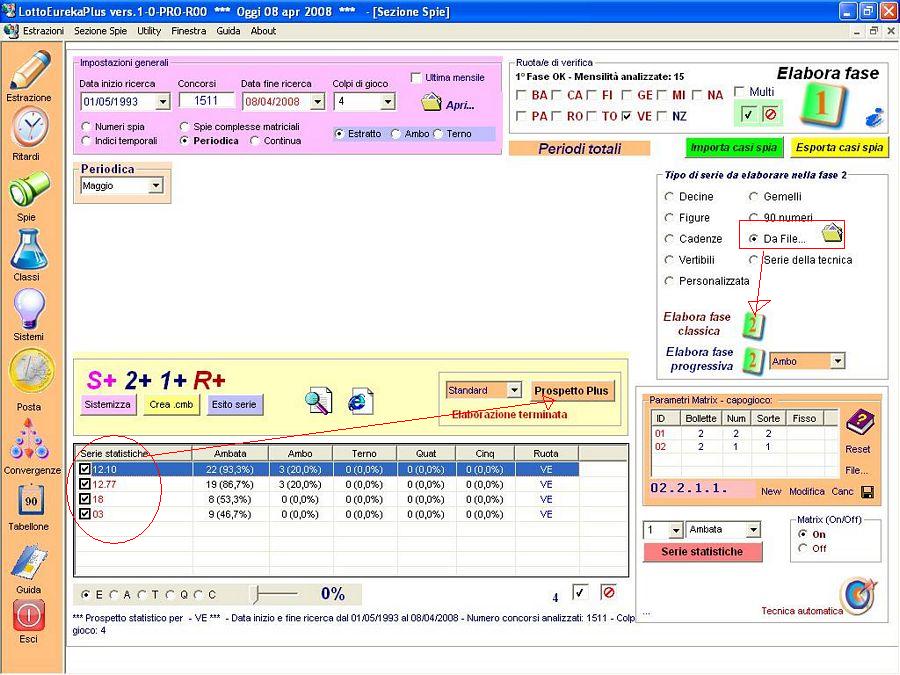Screen dimensions: 900x675
Task: Open the Sezione Spie menu
Action: 100,31
